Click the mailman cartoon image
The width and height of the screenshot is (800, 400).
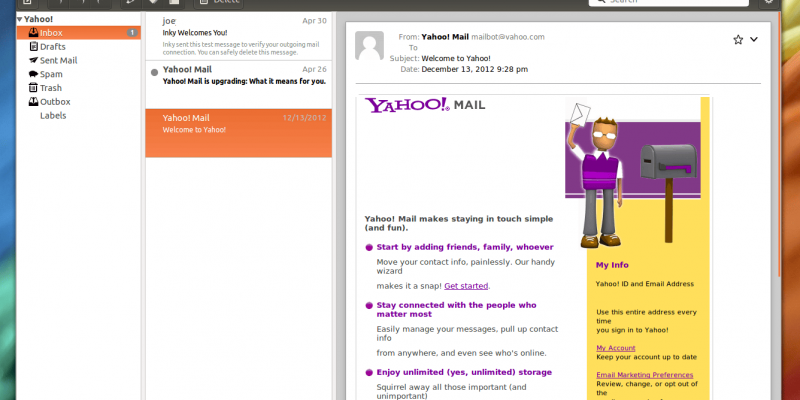coord(597,176)
